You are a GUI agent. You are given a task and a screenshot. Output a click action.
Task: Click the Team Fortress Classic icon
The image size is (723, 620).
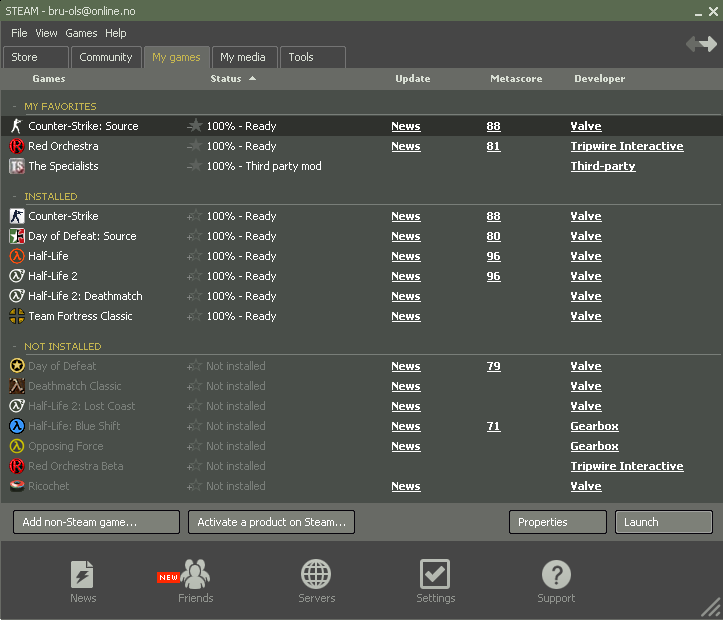pyautogui.click(x=17, y=316)
